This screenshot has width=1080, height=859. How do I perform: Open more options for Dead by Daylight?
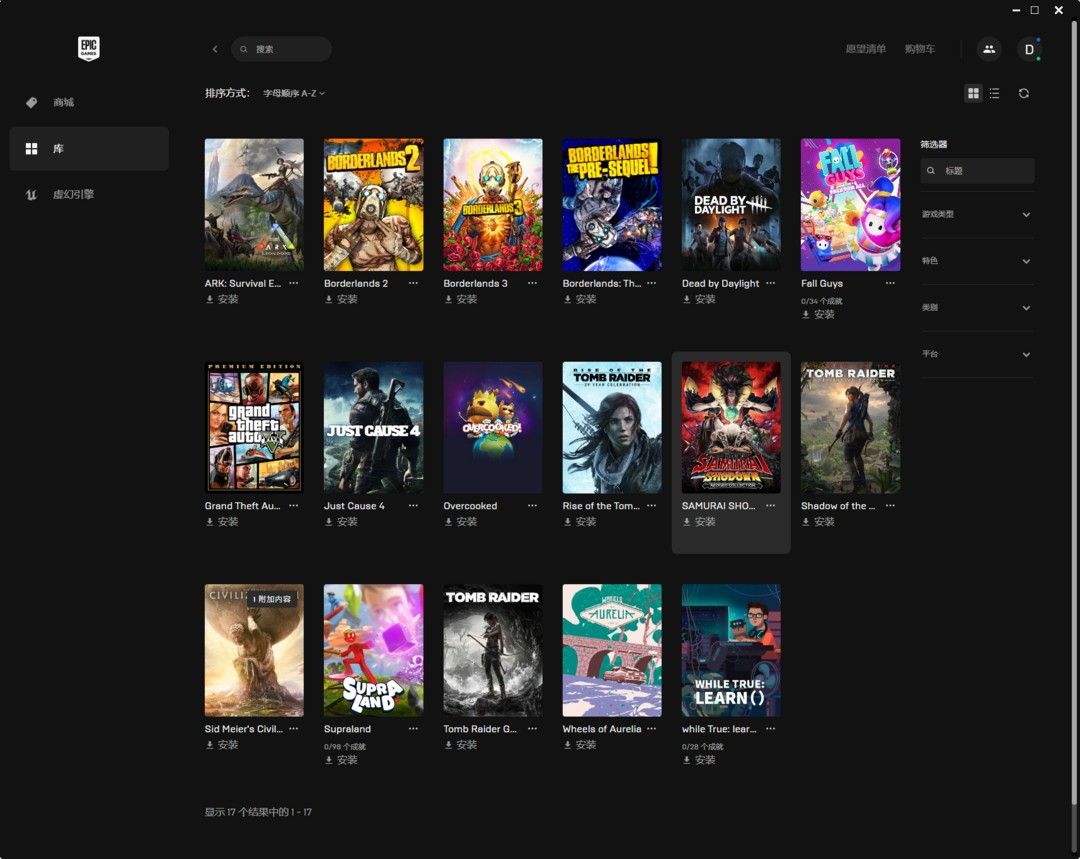[x=771, y=283]
